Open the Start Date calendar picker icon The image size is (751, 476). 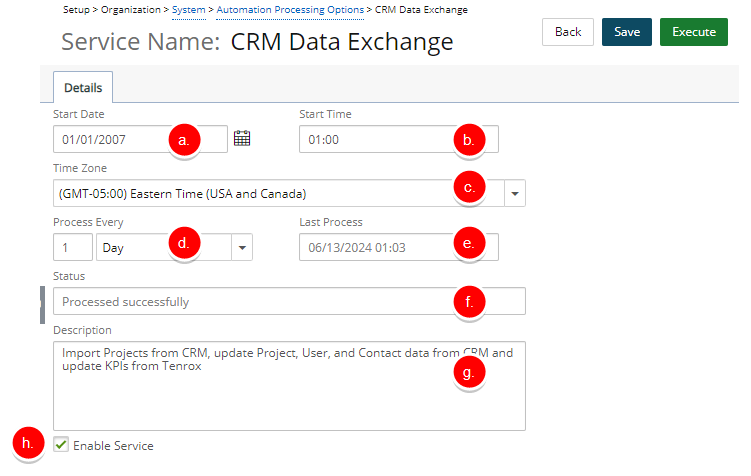(x=242, y=138)
